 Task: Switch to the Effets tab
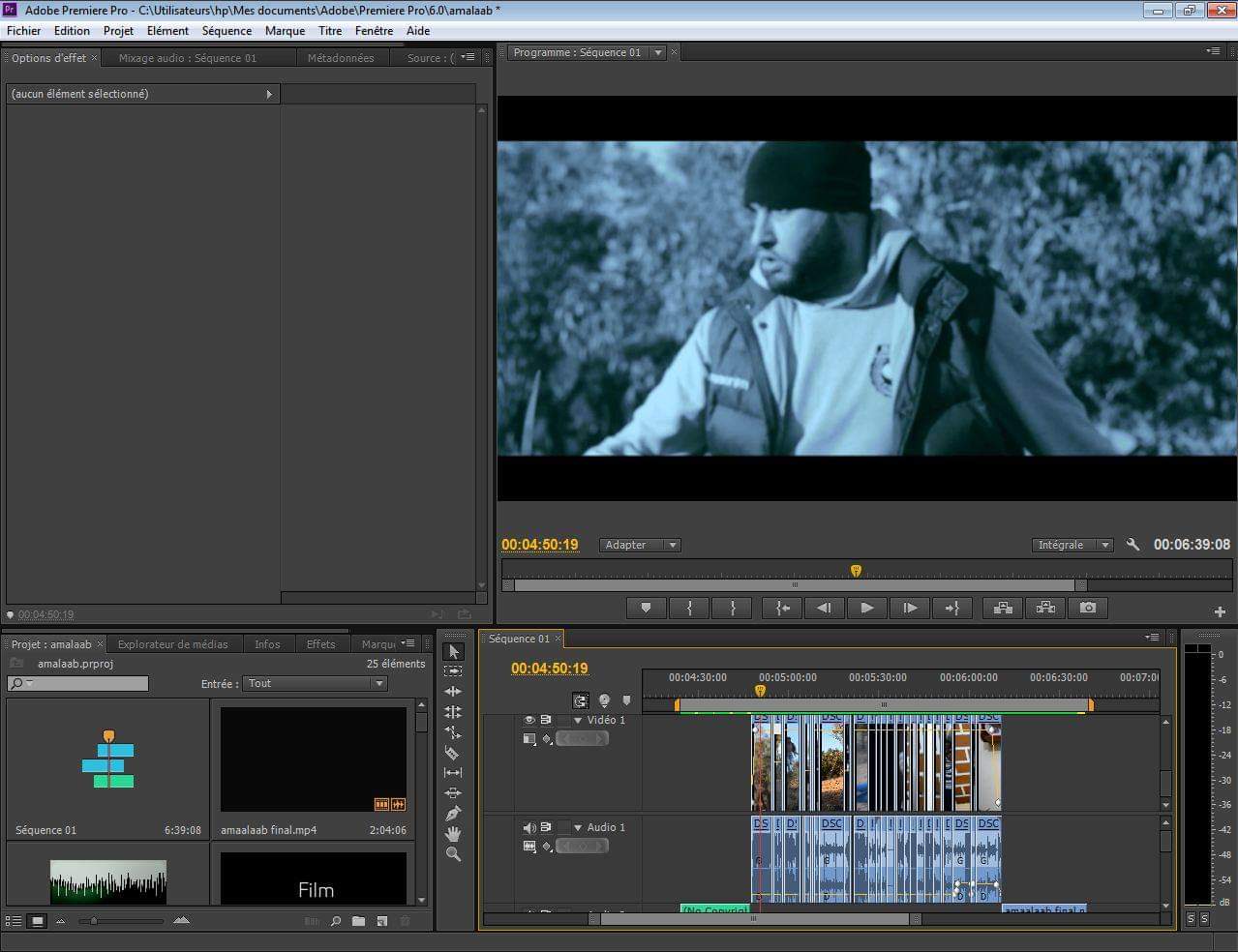[x=320, y=644]
